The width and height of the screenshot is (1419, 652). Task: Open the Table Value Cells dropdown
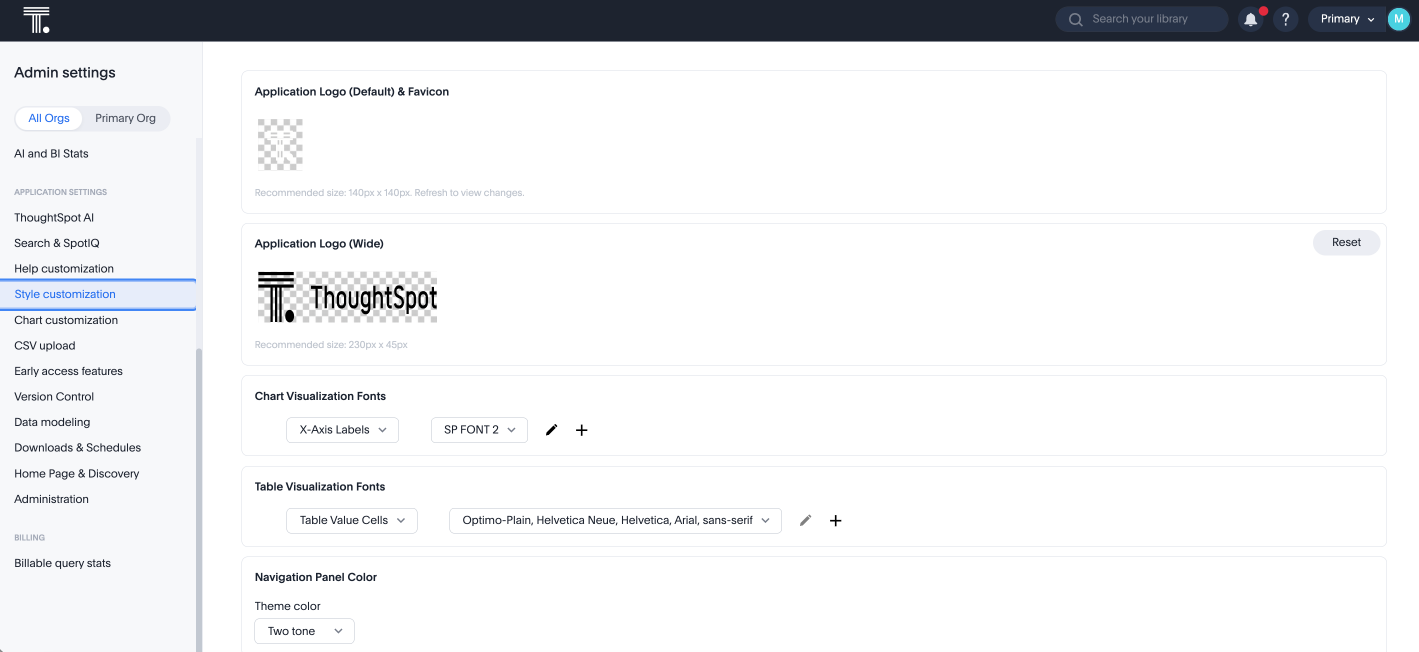tap(351, 520)
